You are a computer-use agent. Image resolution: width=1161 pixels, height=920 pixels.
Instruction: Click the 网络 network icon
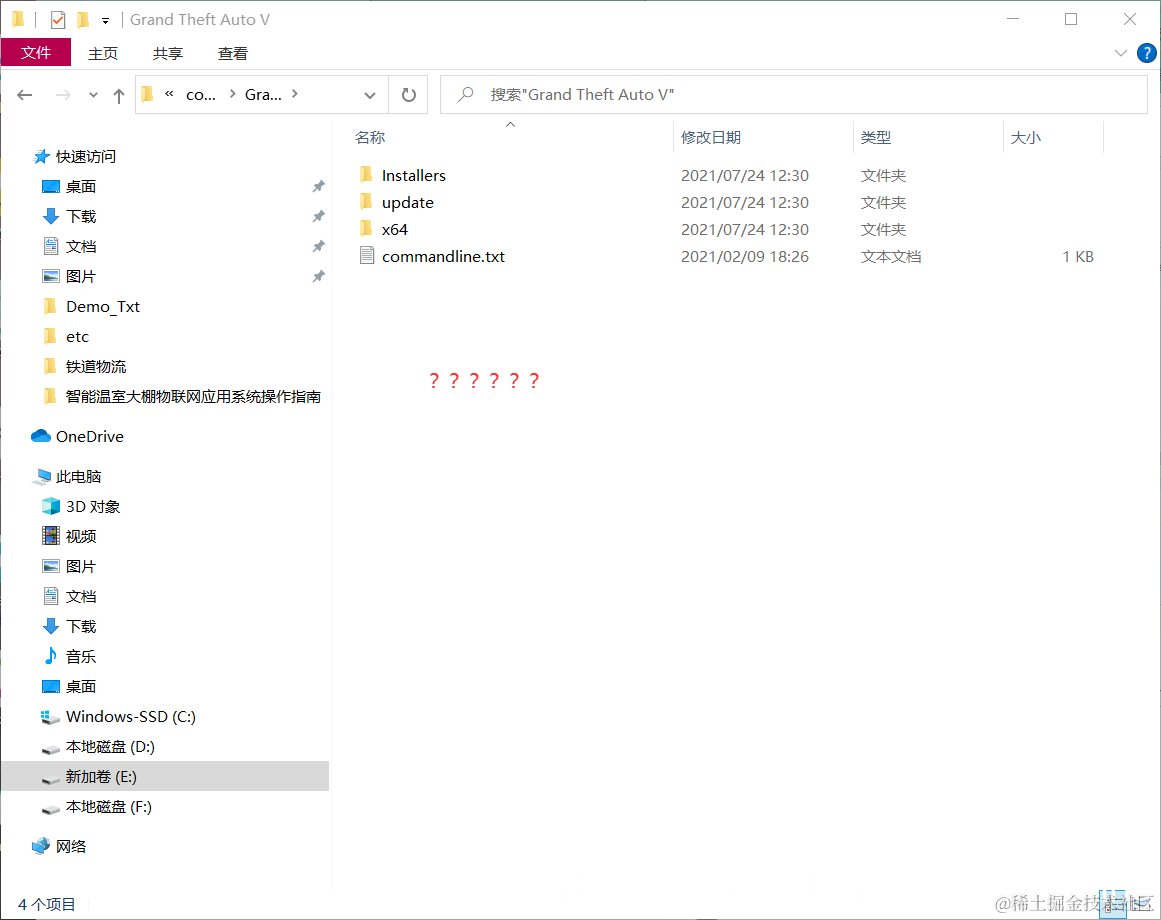(x=41, y=846)
